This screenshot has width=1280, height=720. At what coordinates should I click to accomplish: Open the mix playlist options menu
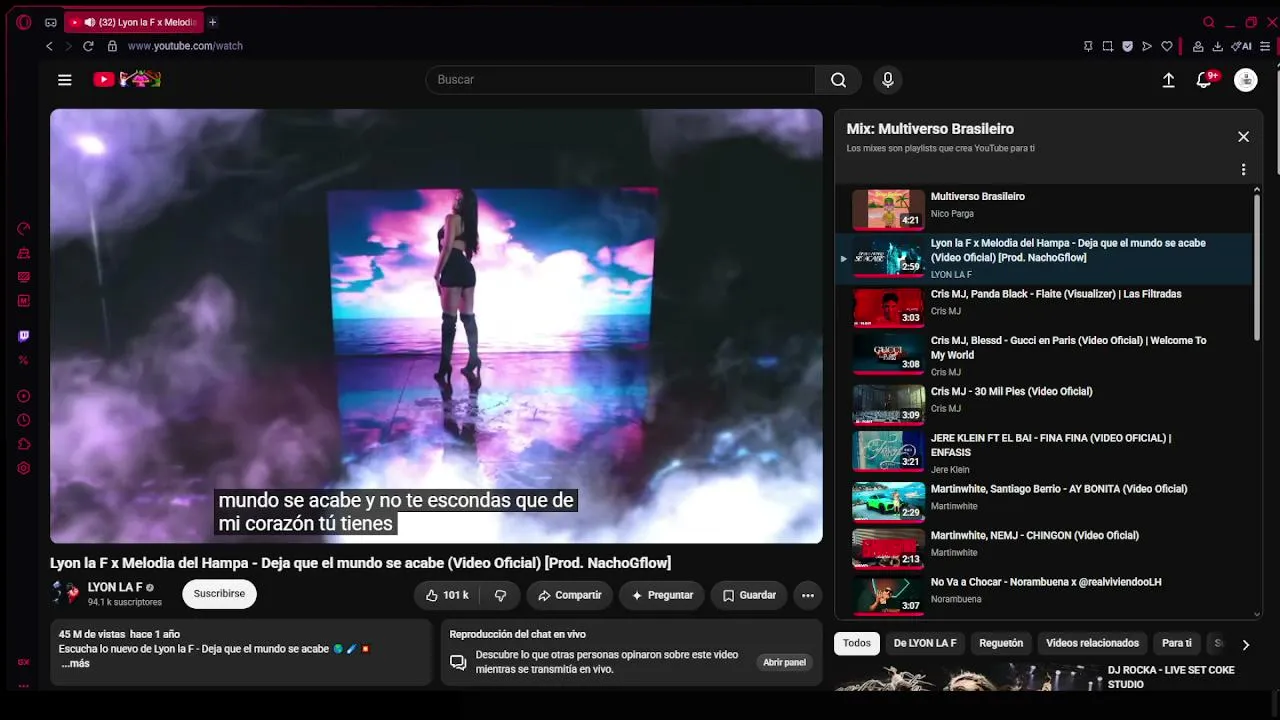click(x=1243, y=170)
